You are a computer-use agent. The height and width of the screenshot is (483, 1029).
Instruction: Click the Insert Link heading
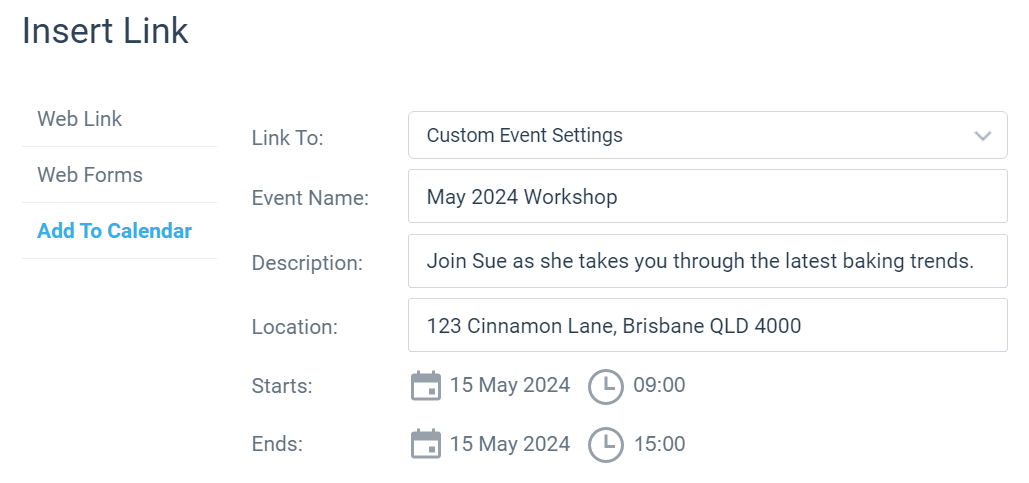tap(105, 31)
